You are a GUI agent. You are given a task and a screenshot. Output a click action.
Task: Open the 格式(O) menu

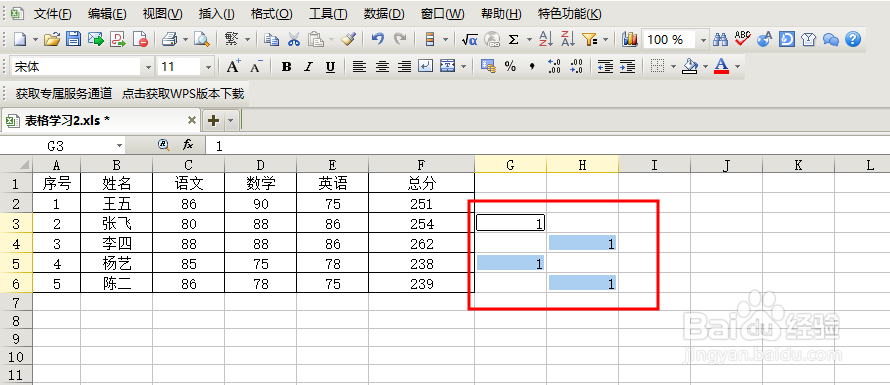(272, 14)
